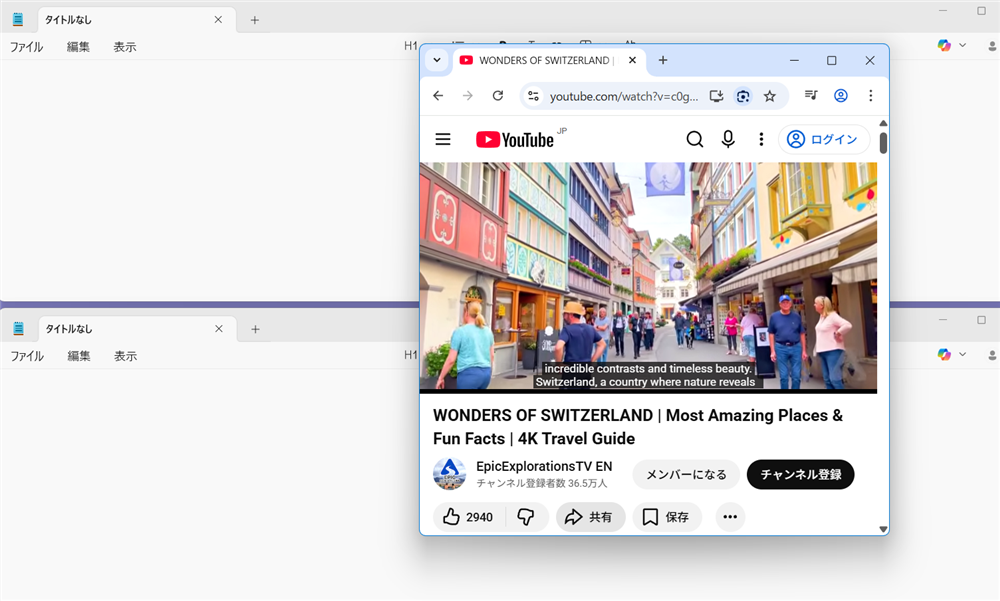Toggle the like button showing 2940

[x=466, y=517]
